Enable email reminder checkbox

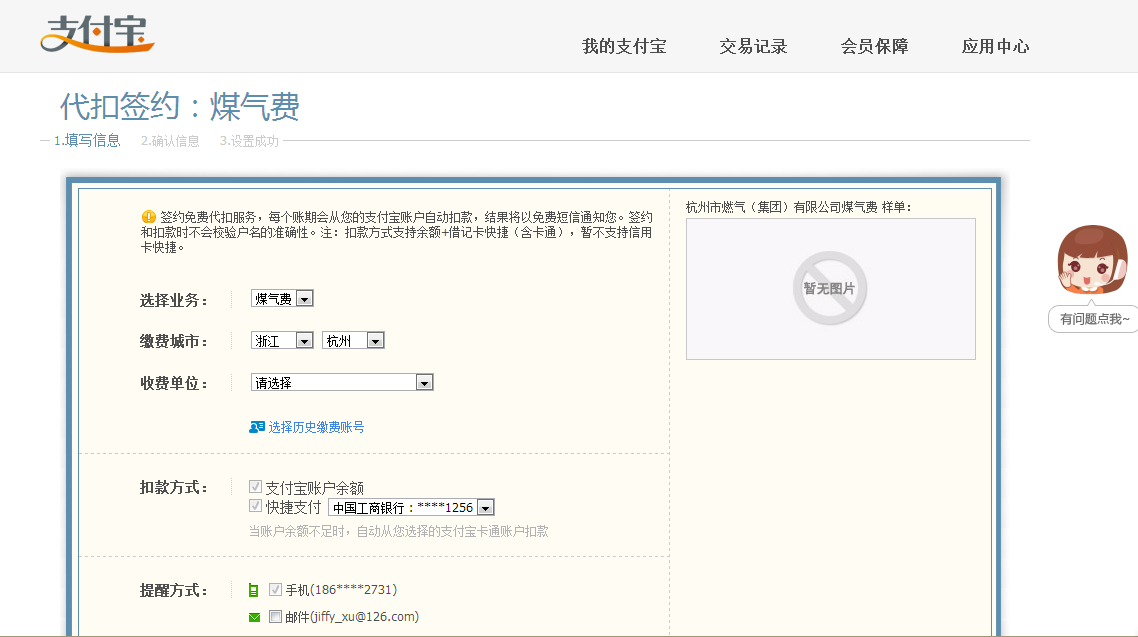(x=275, y=617)
